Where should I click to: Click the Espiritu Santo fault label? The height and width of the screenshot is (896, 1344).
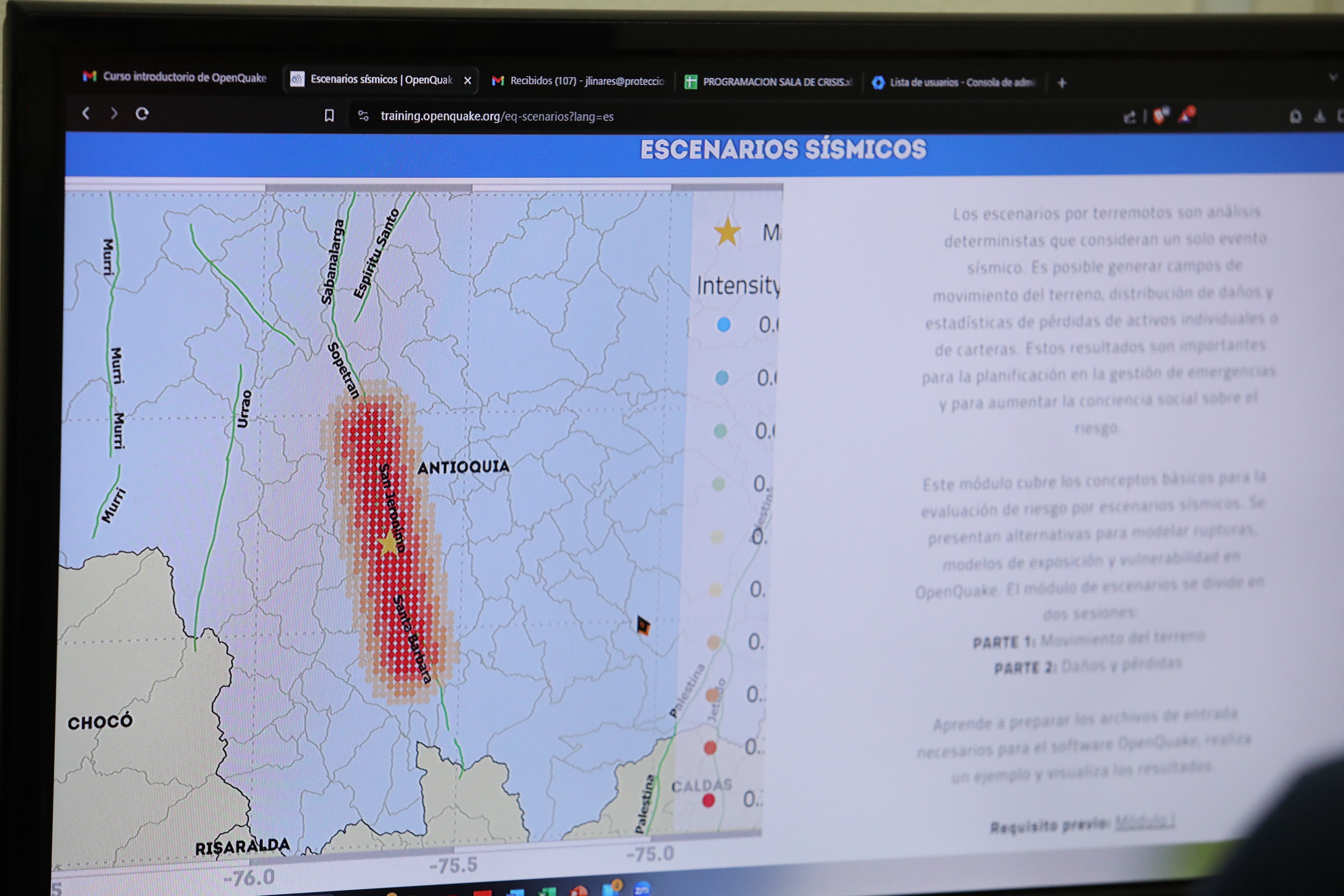click(x=376, y=253)
